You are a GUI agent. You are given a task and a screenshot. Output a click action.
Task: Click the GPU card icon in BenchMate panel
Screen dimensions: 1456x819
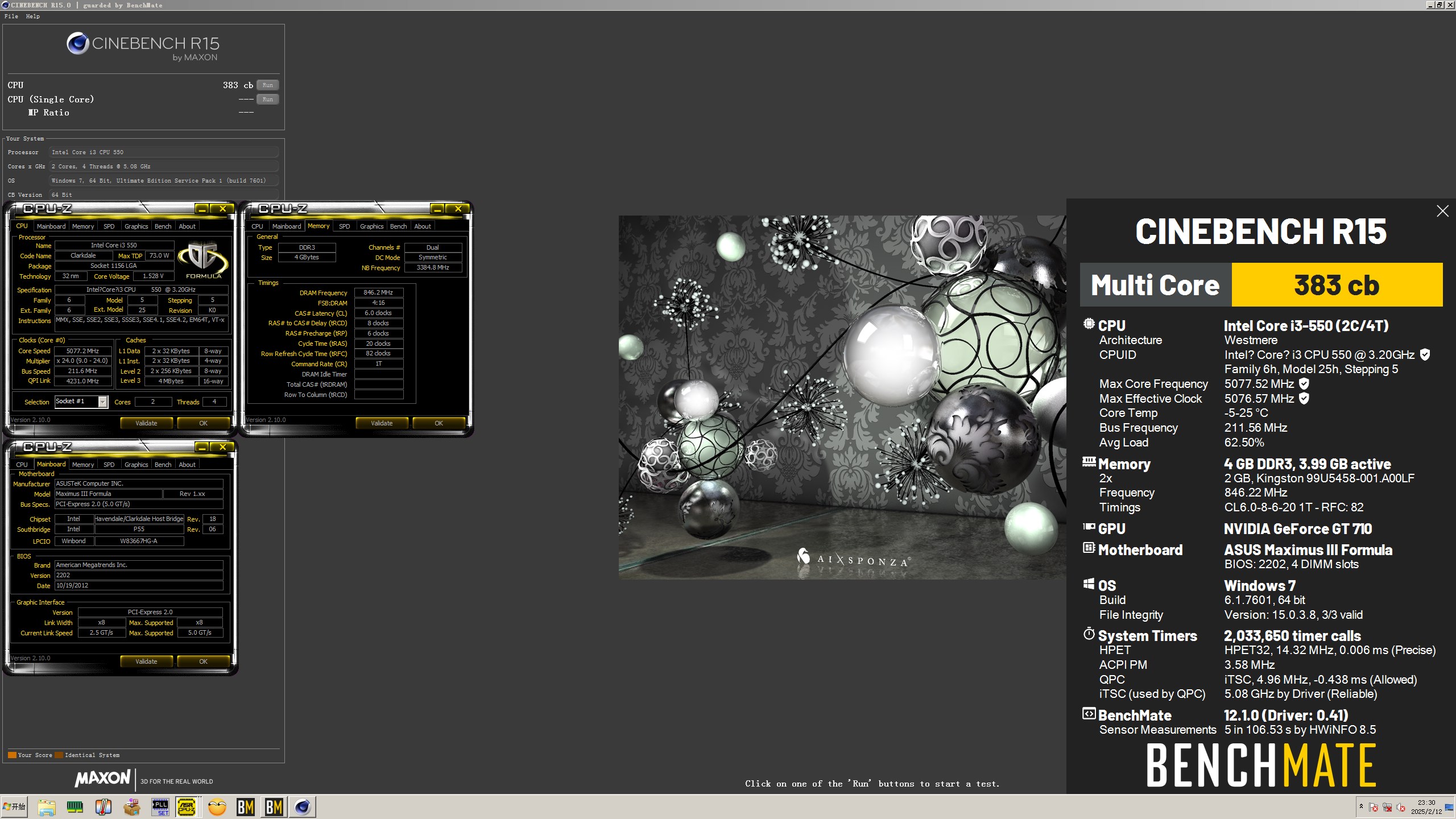1089,527
